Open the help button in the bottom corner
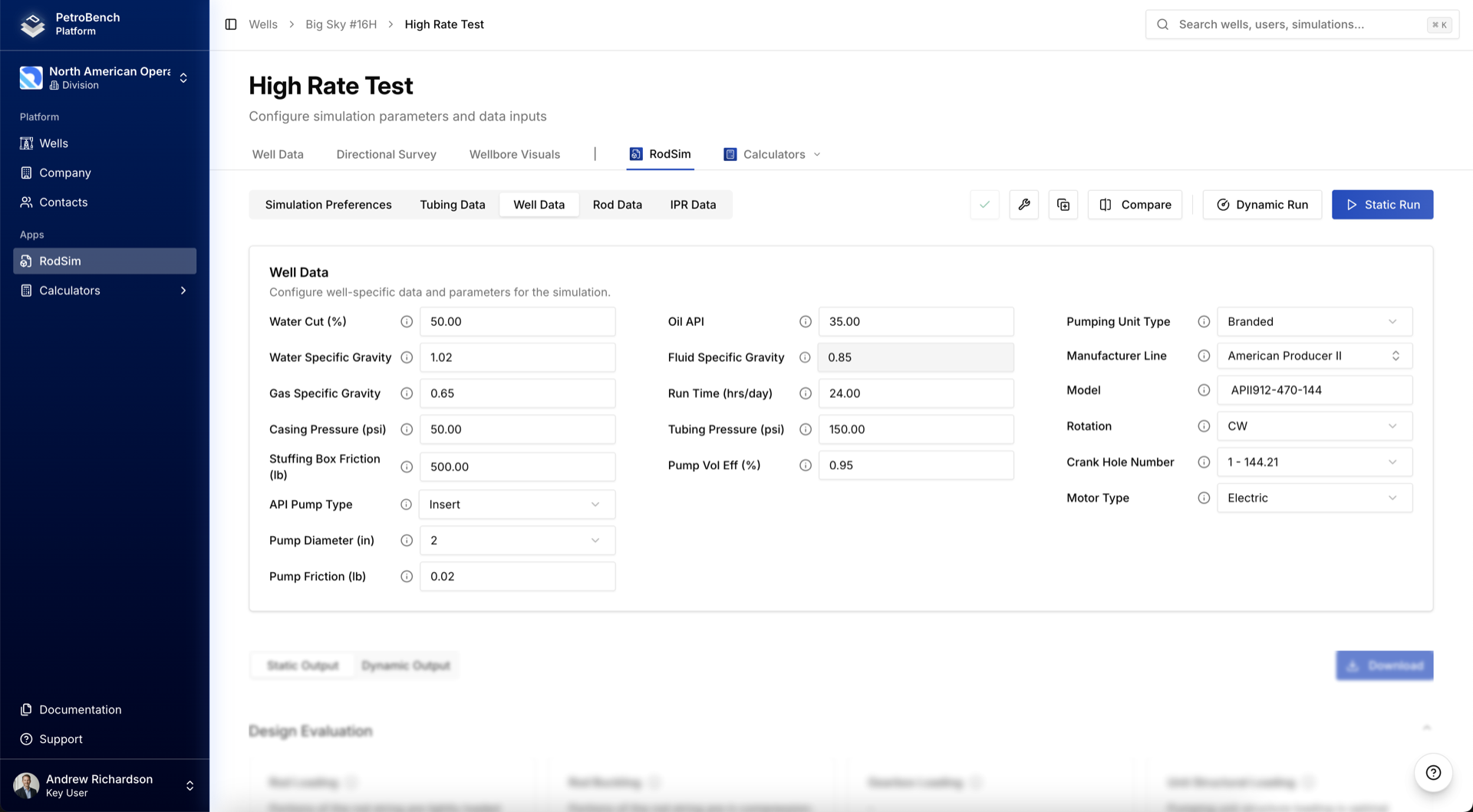Image resolution: width=1473 pixels, height=812 pixels. tap(1433, 773)
